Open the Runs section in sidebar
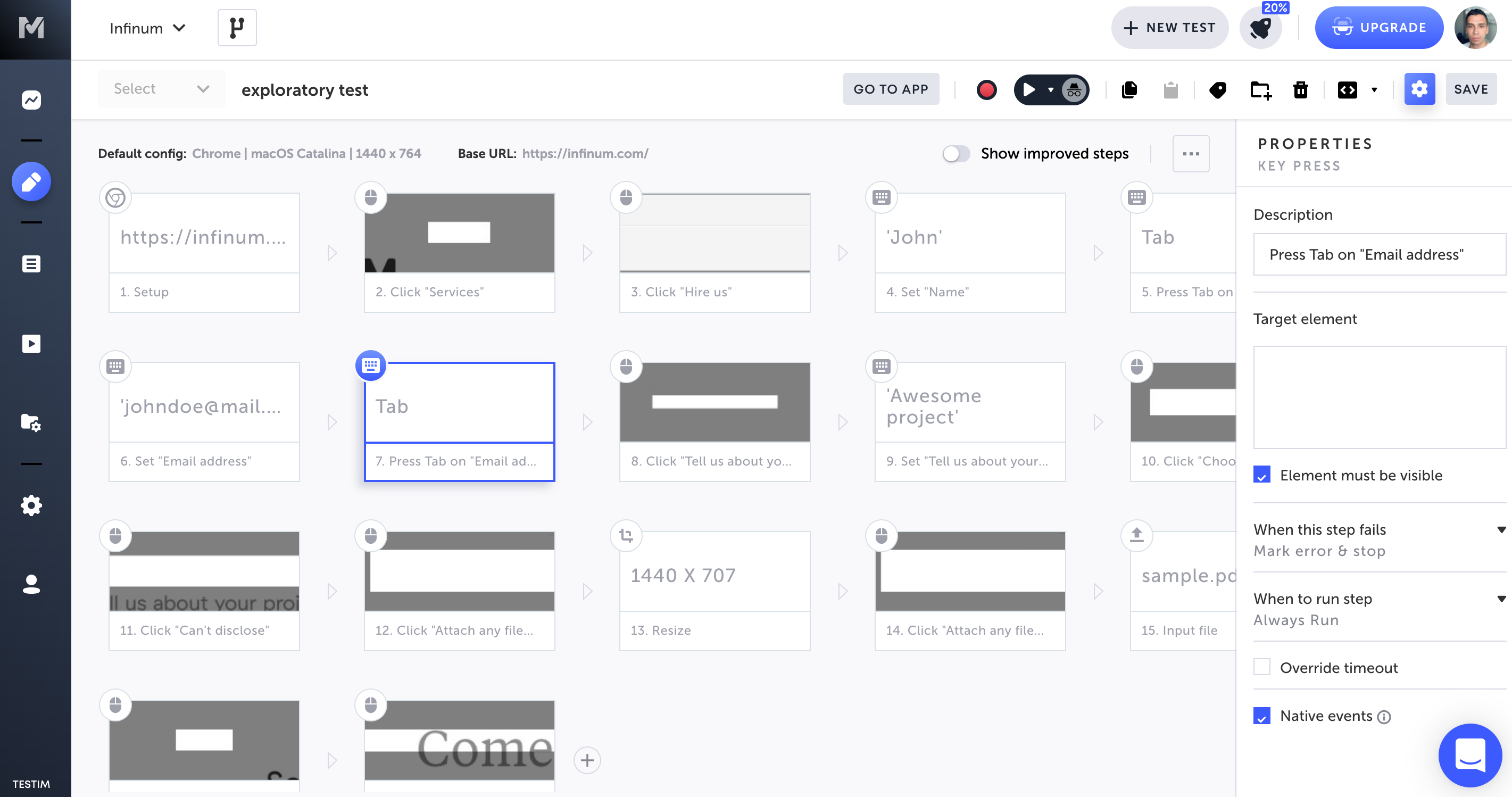1512x797 pixels. click(x=31, y=343)
